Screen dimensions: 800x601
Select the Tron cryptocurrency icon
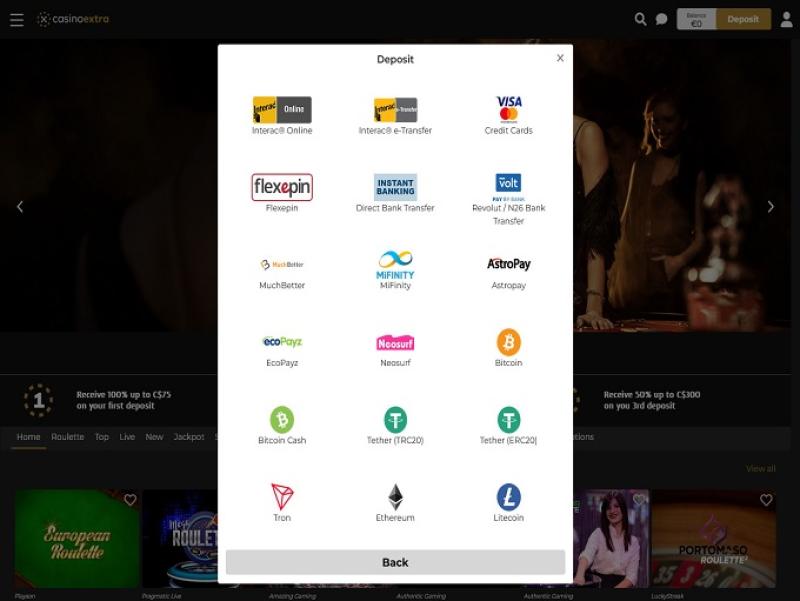point(282,497)
